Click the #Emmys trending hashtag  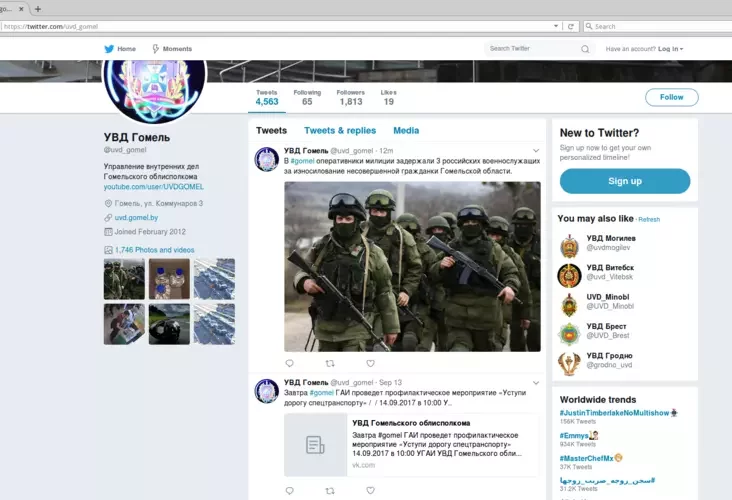pyautogui.click(x=575, y=435)
